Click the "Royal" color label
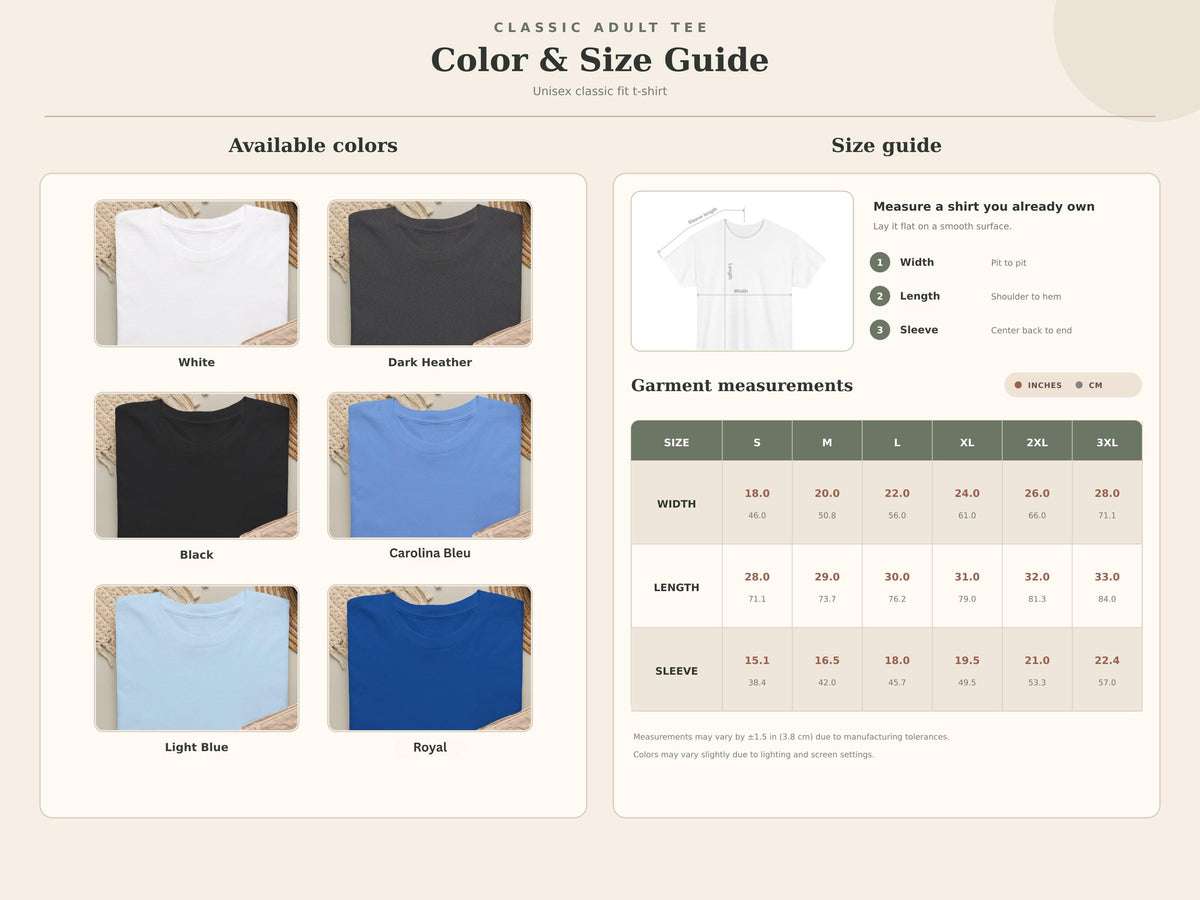Screen dimensions: 1200x900 point(430,748)
